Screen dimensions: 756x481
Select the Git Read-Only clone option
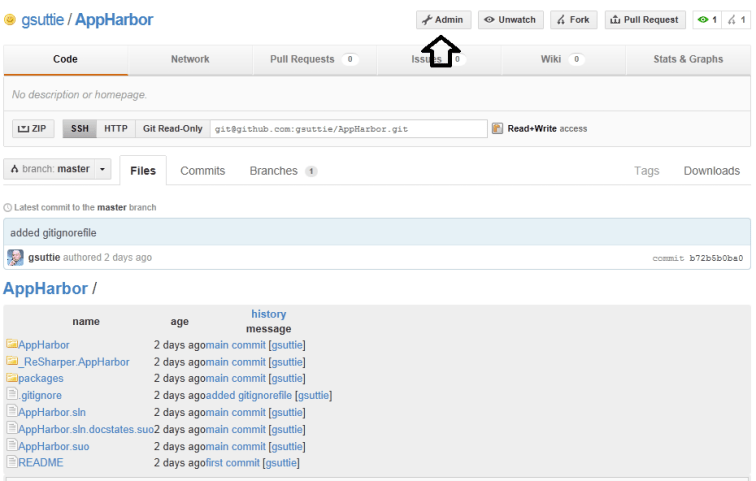173,129
